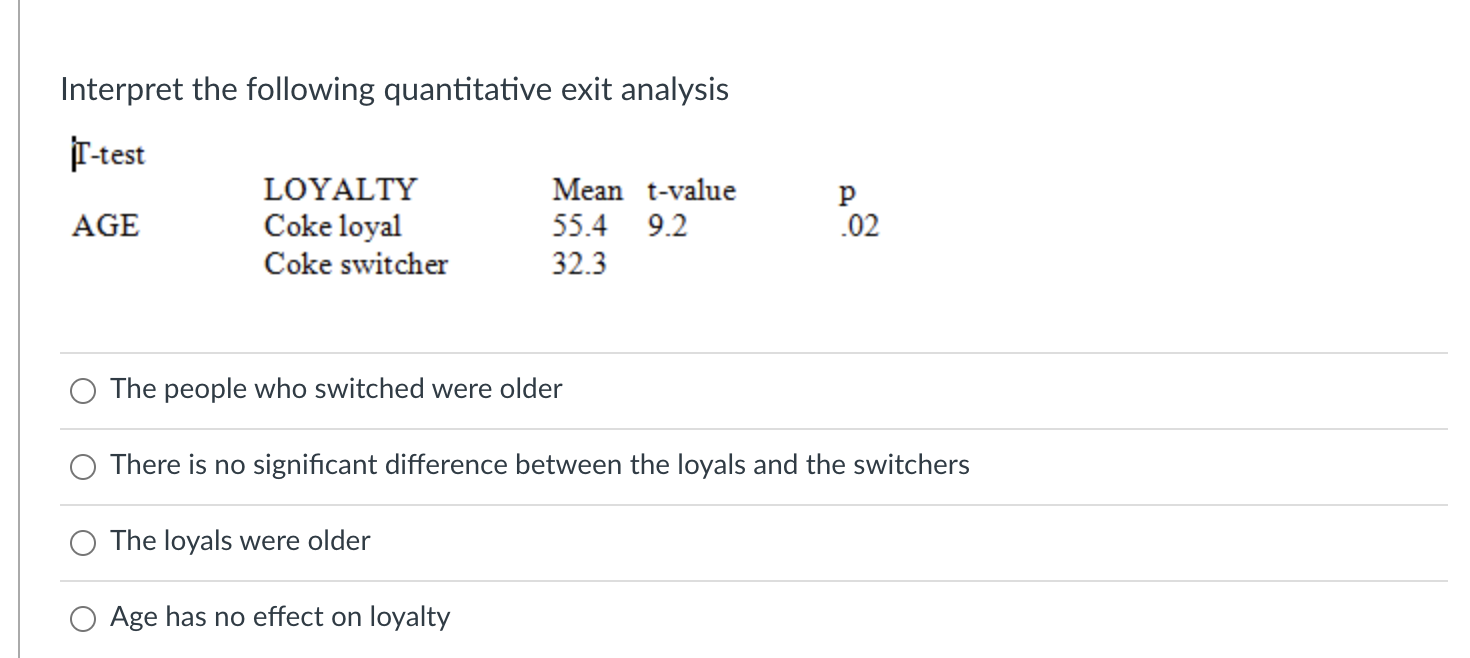Click the answer text 'Age has no effect on loyalty'

point(279,617)
